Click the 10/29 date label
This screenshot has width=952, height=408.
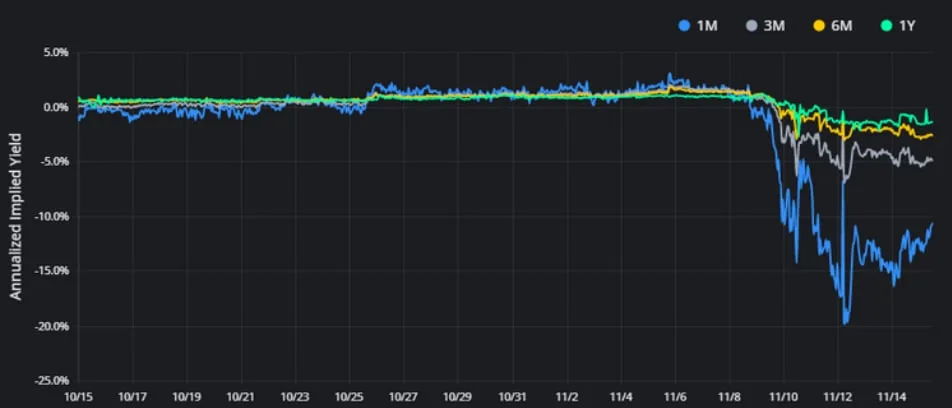click(458, 398)
